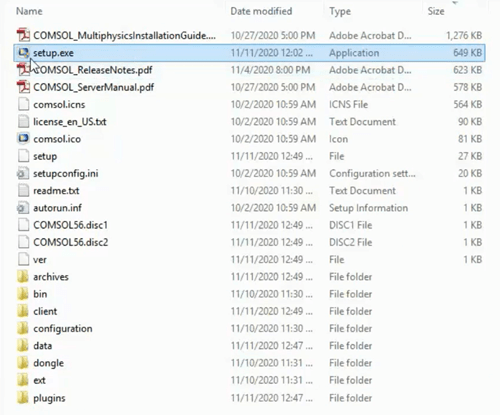Image resolution: width=500 pixels, height=415 pixels.
Task: Click the COMSOL56.disc1 file icon
Action: click(x=23, y=225)
